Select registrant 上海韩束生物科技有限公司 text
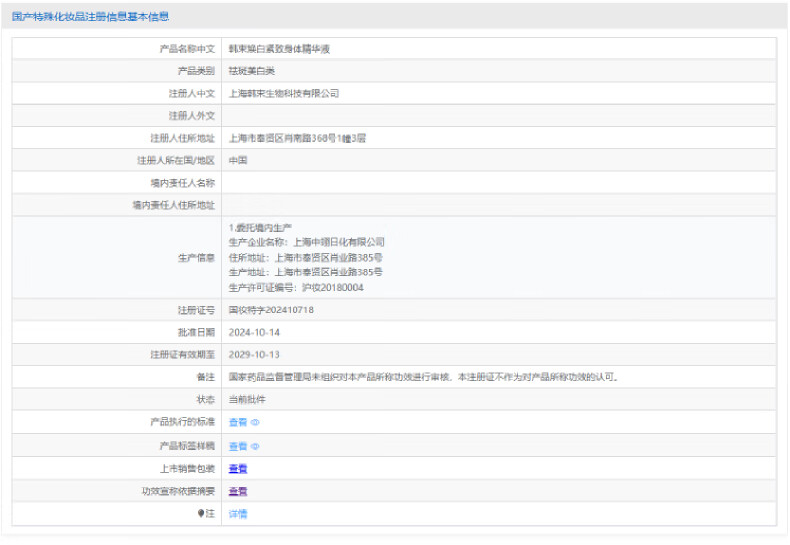Screen dimensions: 790x545 pos(284,93)
